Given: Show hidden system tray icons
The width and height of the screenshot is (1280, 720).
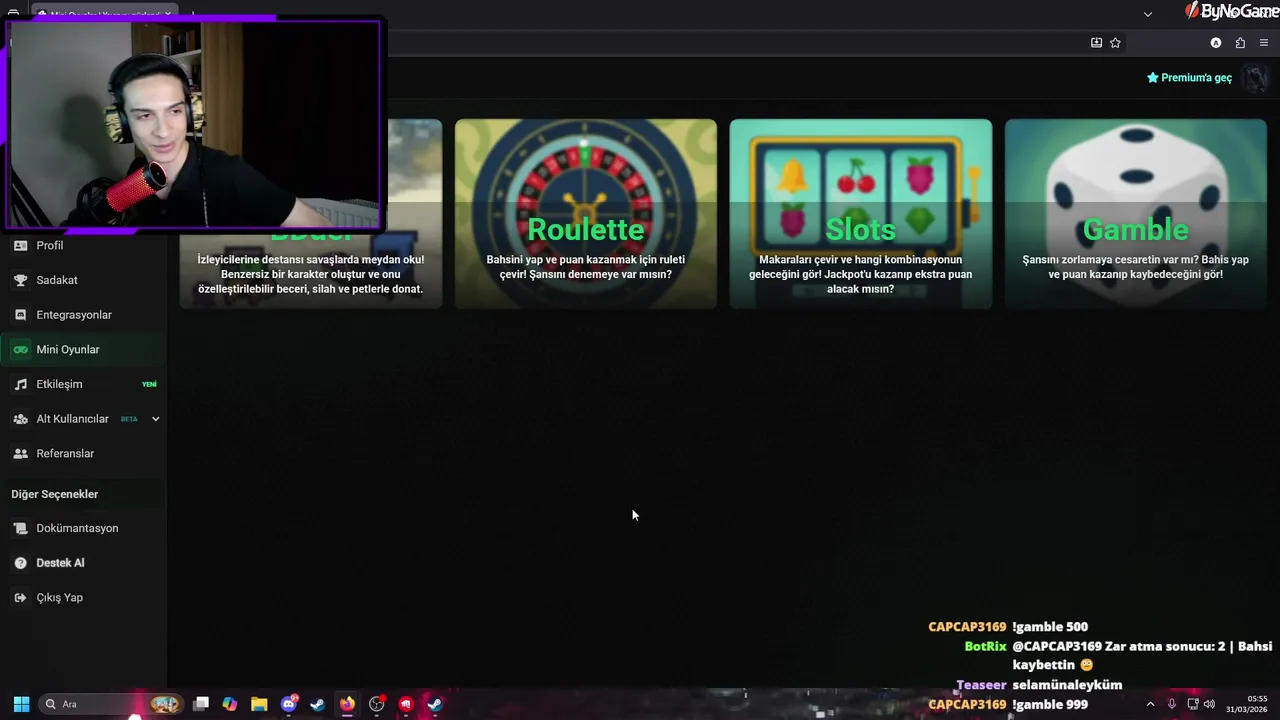Looking at the screenshot, I should coord(1150,704).
